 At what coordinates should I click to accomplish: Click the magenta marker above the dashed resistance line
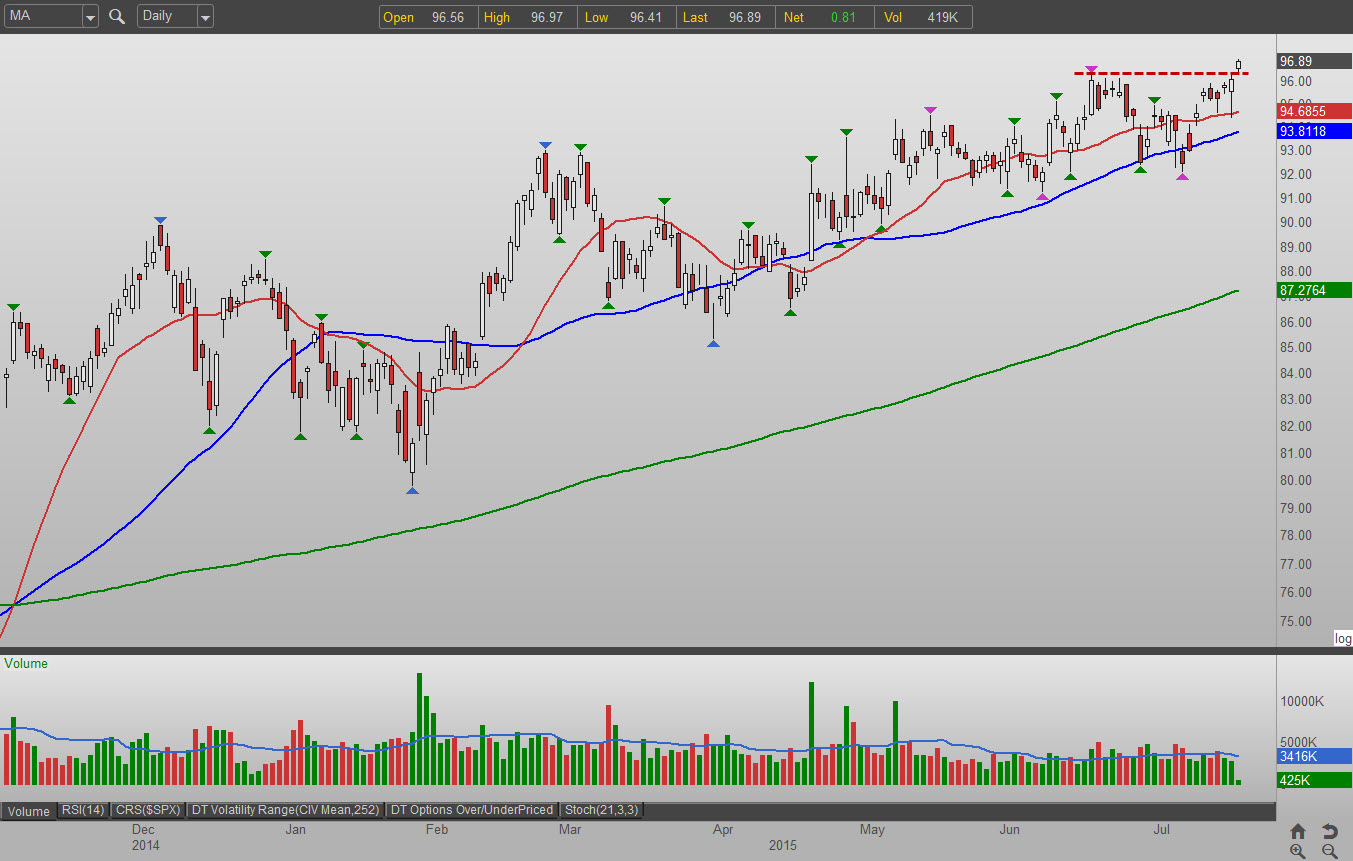1091,69
